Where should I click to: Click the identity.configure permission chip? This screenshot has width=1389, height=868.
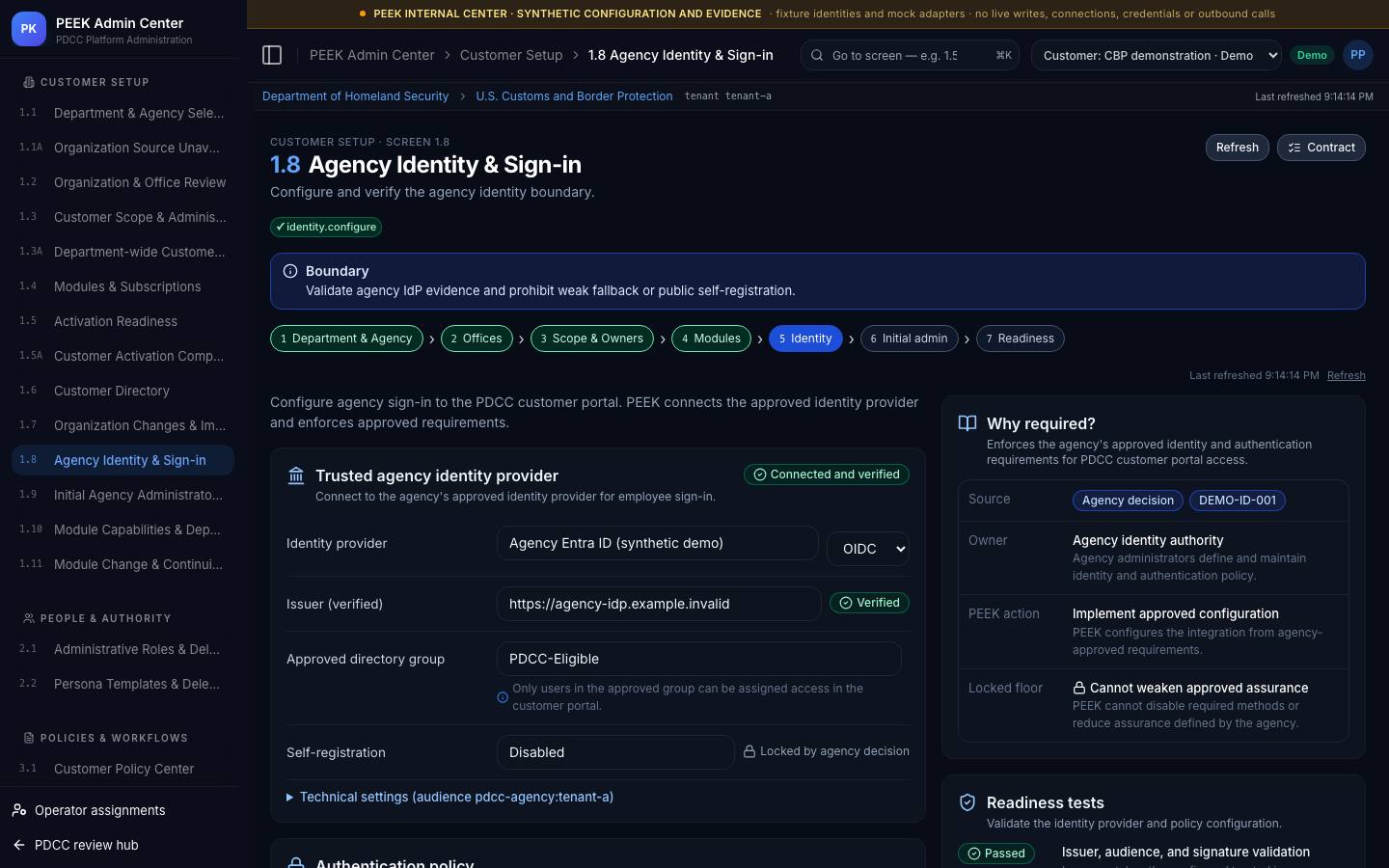(326, 227)
